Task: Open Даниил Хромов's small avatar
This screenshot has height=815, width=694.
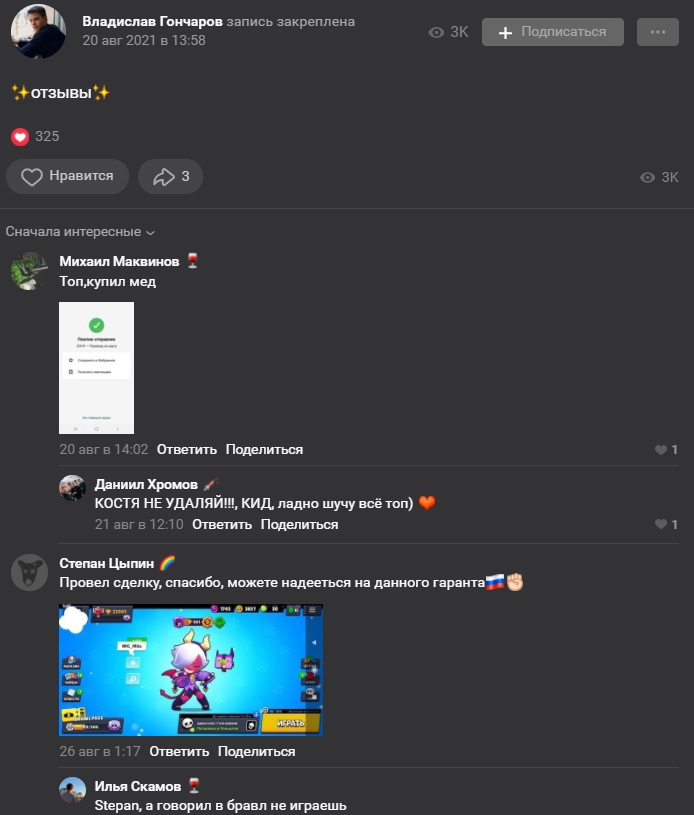Action: 72,488
